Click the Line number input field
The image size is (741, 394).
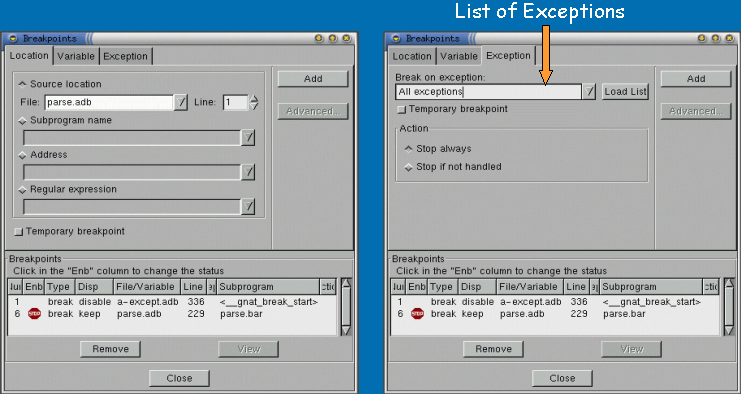(x=235, y=102)
